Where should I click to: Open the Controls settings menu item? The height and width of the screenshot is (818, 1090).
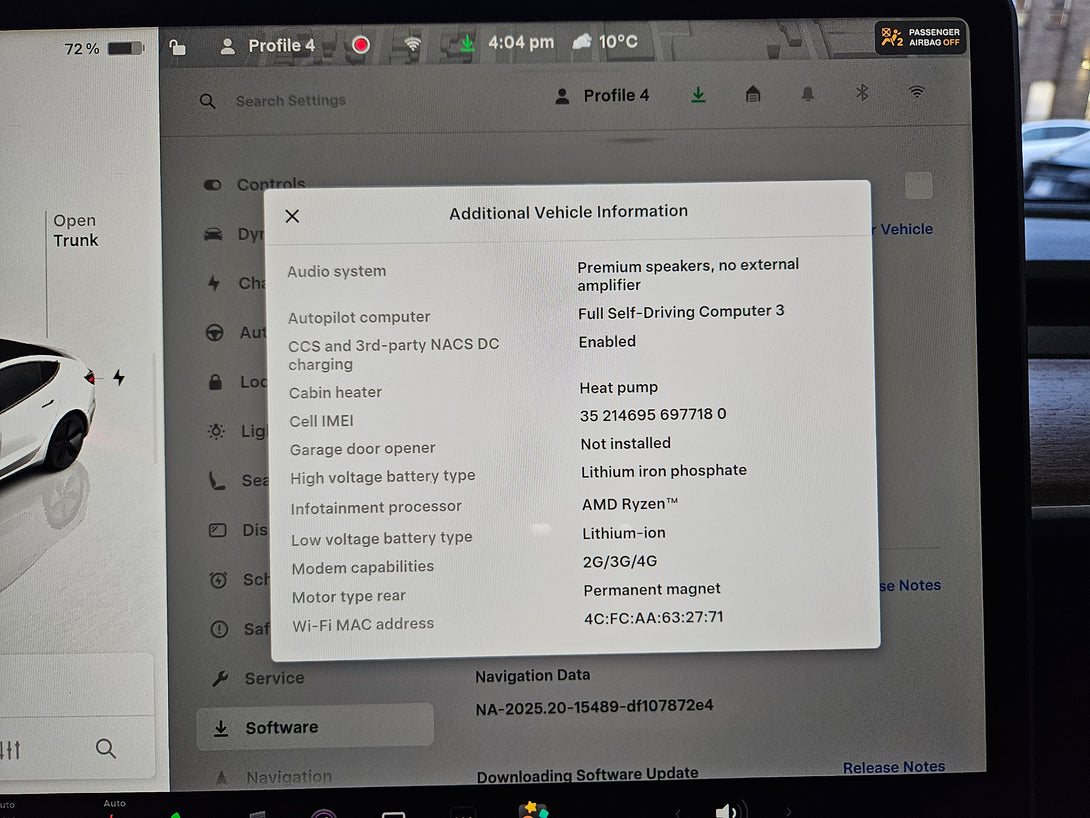[270, 185]
